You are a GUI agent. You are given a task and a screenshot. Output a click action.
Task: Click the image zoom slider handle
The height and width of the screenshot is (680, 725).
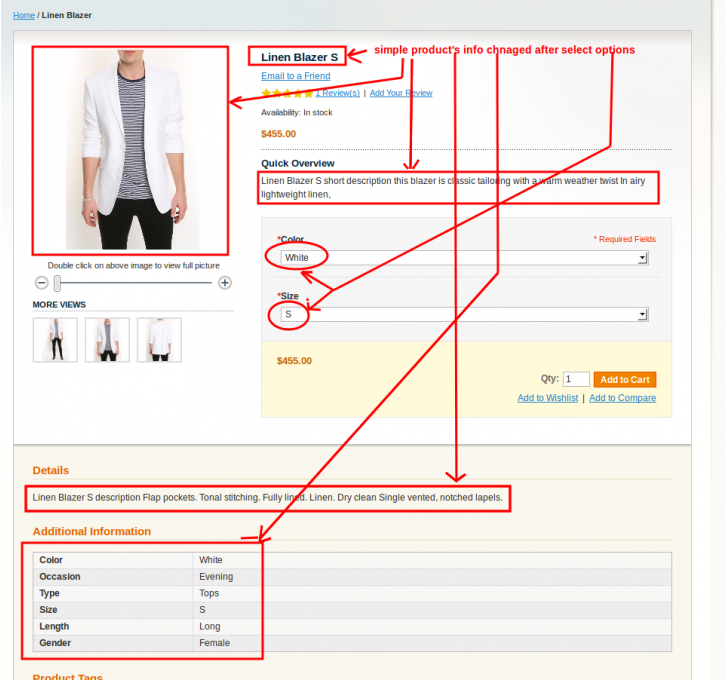57,283
